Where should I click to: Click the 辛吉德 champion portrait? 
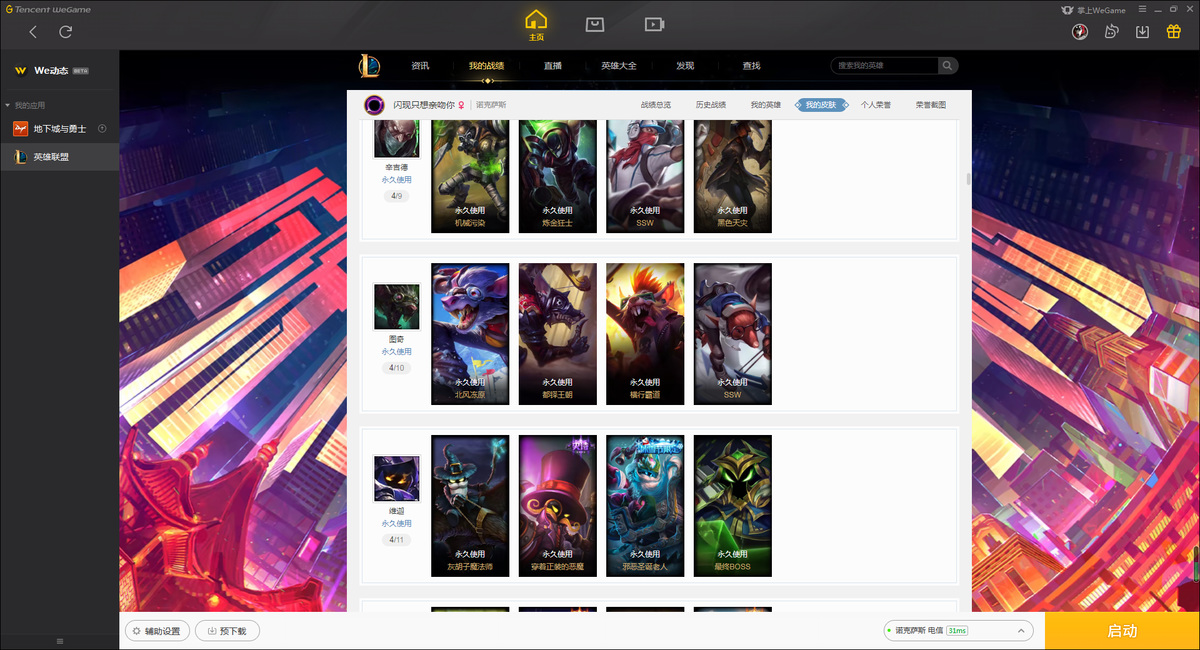click(x=397, y=138)
